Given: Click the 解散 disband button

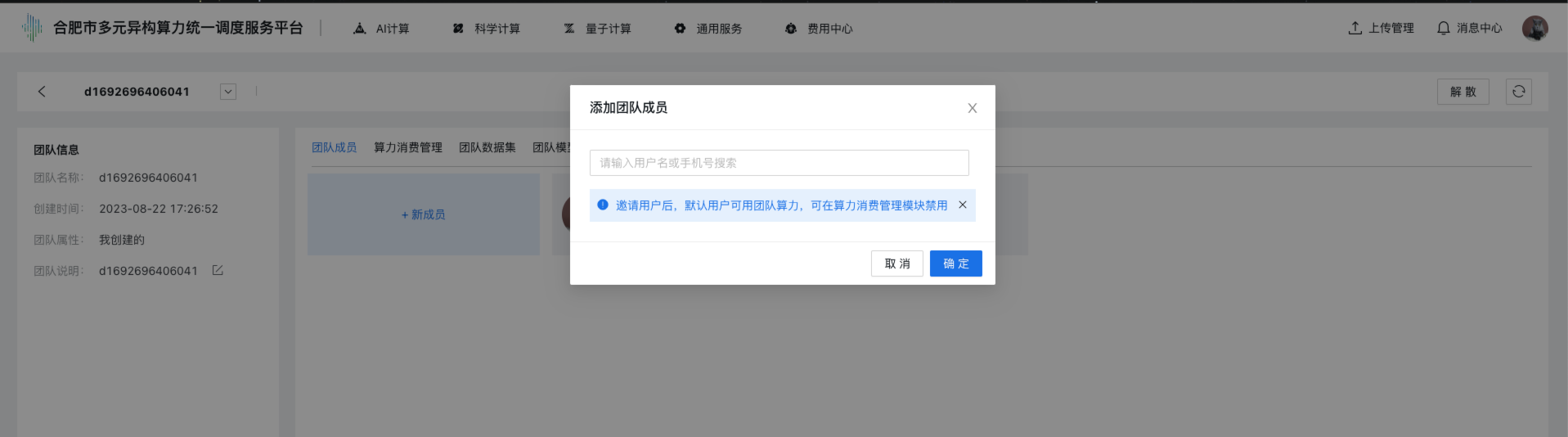Looking at the screenshot, I should coord(1462,92).
